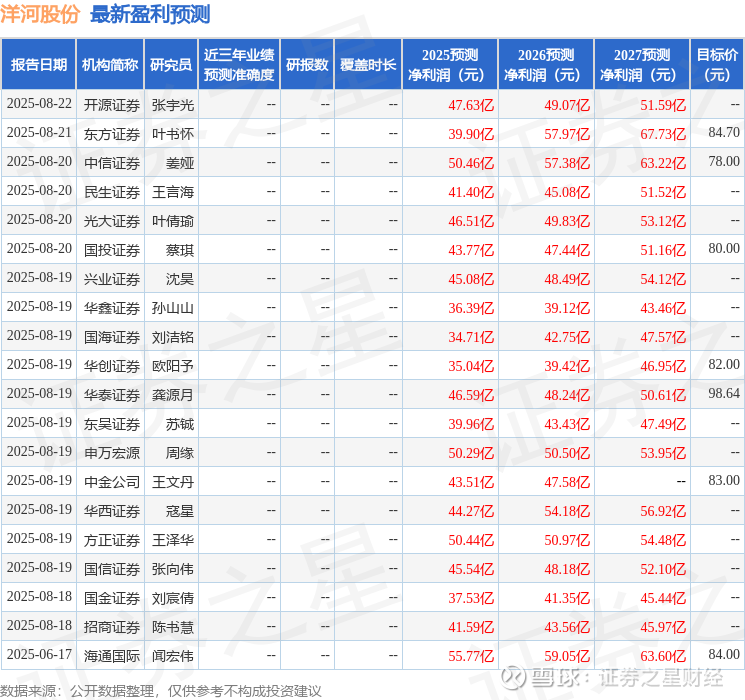Select the 中金公司 institution cell
The image size is (745, 700).
(x=112, y=482)
